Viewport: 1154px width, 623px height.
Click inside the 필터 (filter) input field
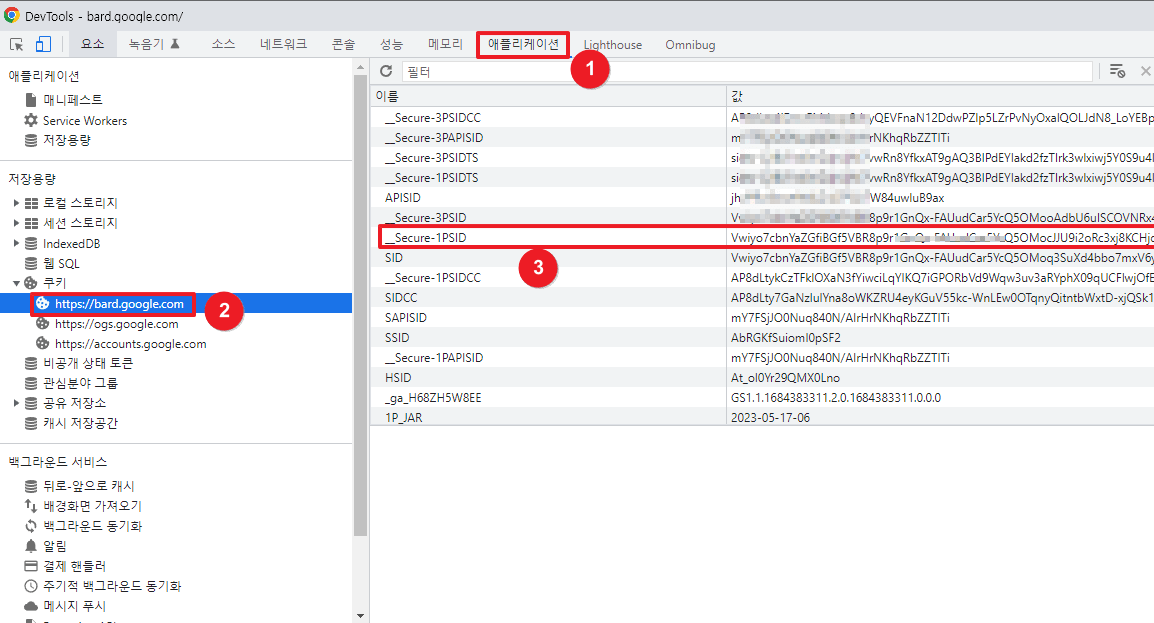tap(500, 71)
